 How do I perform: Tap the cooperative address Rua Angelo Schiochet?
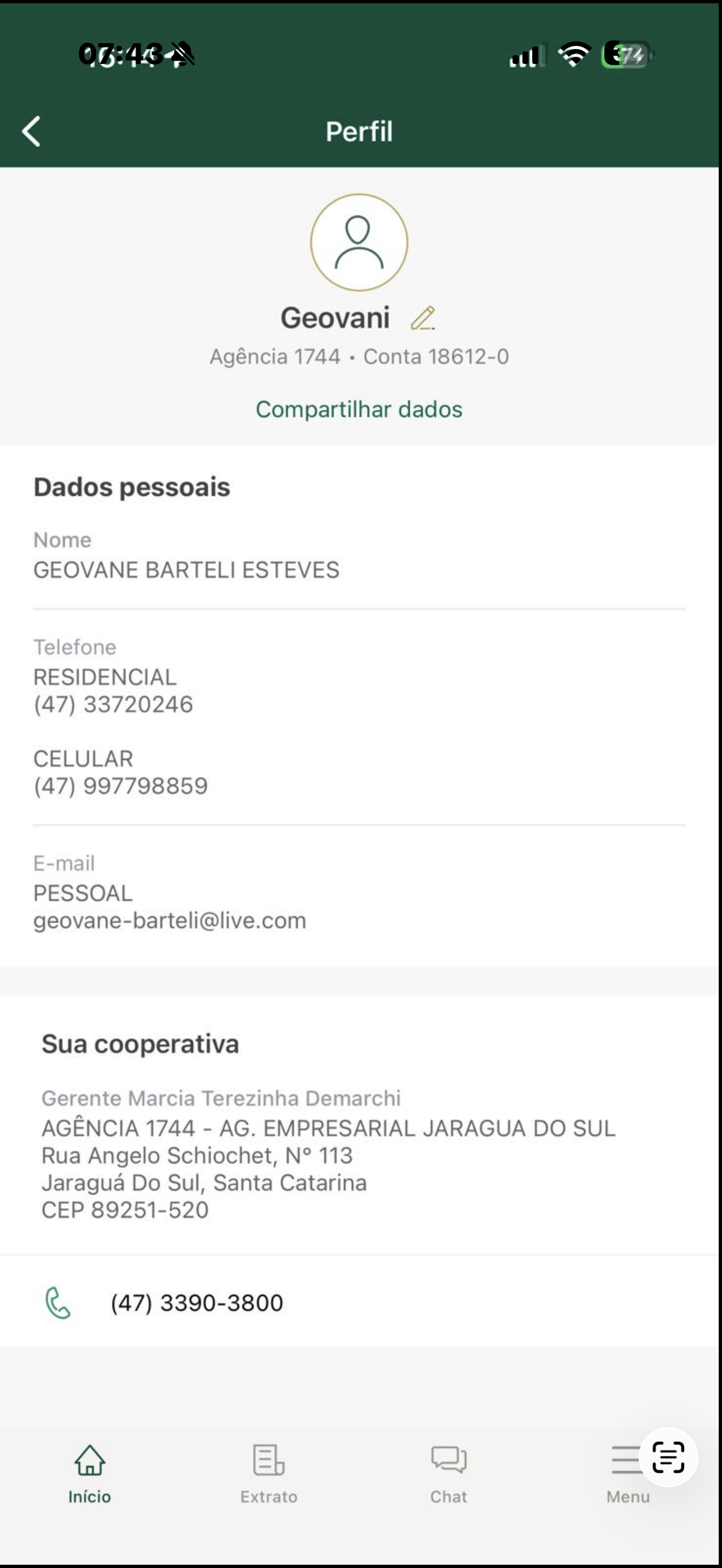pyautogui.click(x=197, y=1155)
